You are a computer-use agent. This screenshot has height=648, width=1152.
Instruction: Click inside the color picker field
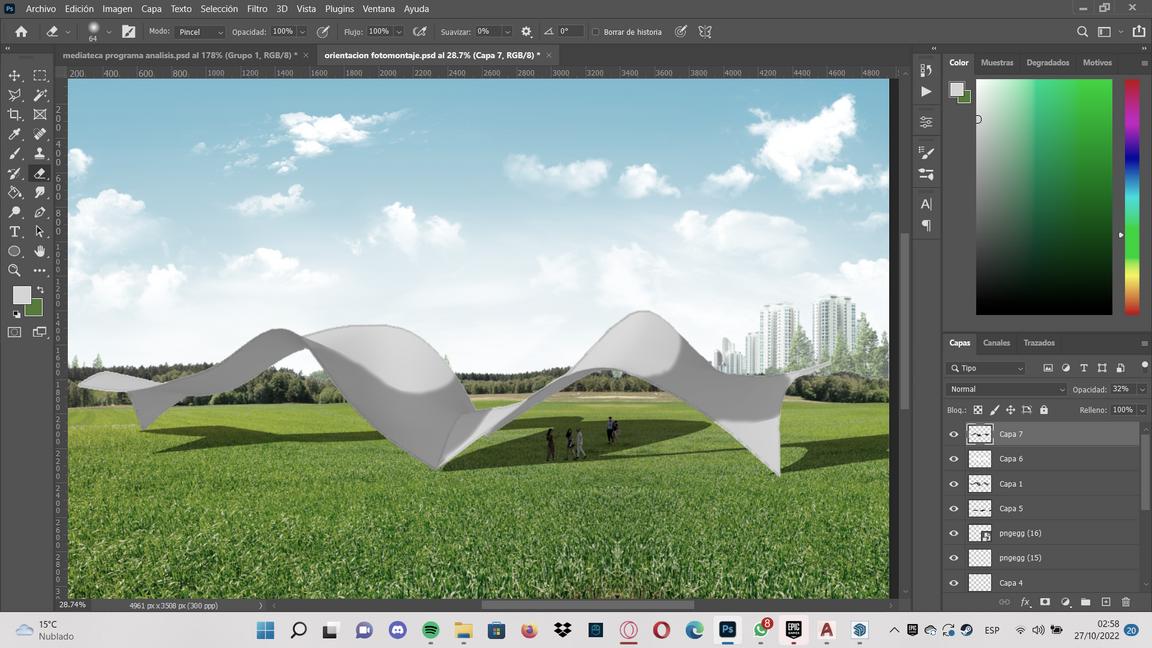point(1043,197)
